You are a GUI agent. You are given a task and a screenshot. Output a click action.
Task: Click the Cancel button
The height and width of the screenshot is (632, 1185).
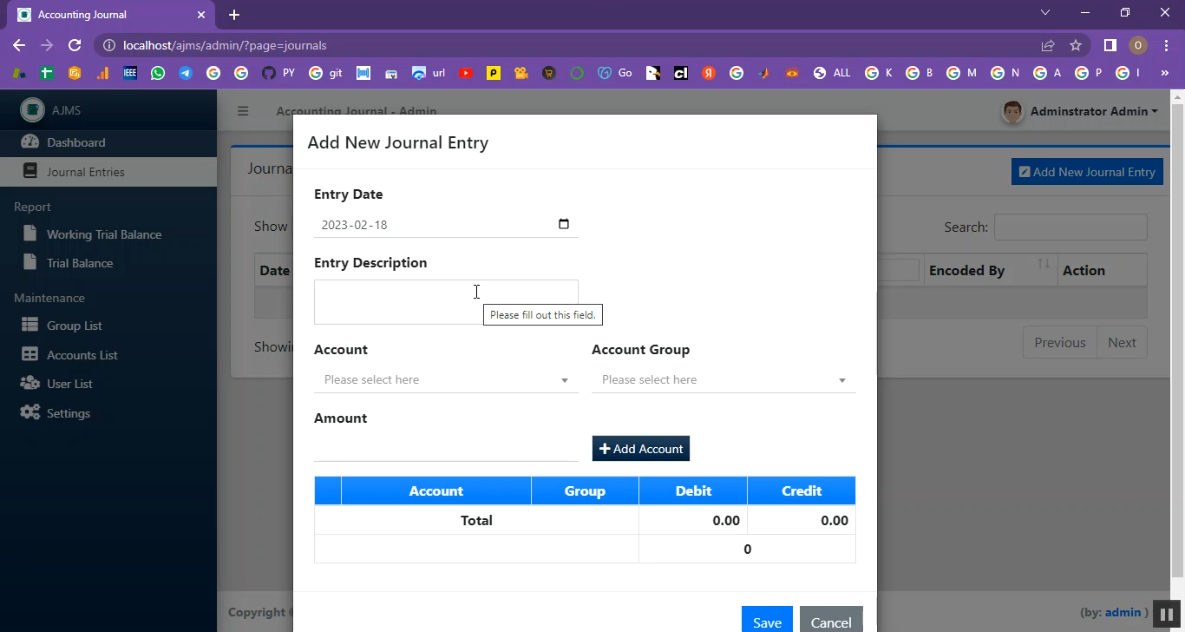click(x=830, y=621)
